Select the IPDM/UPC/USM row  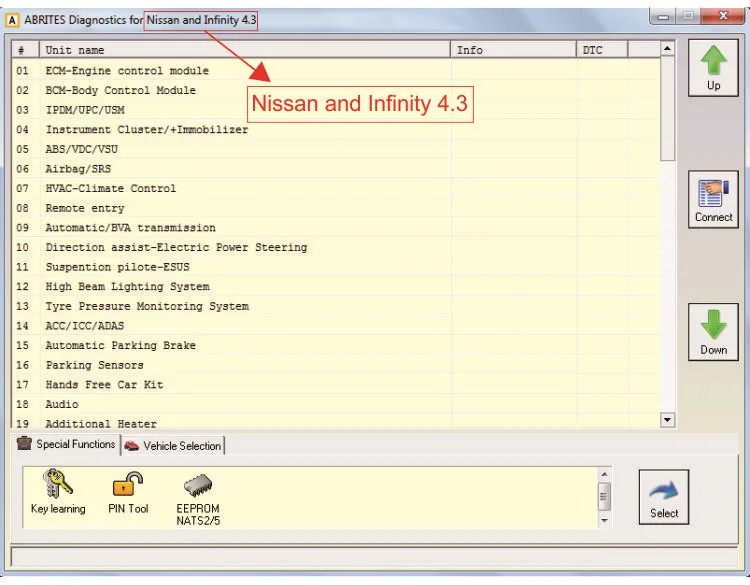tap(336, 110)
